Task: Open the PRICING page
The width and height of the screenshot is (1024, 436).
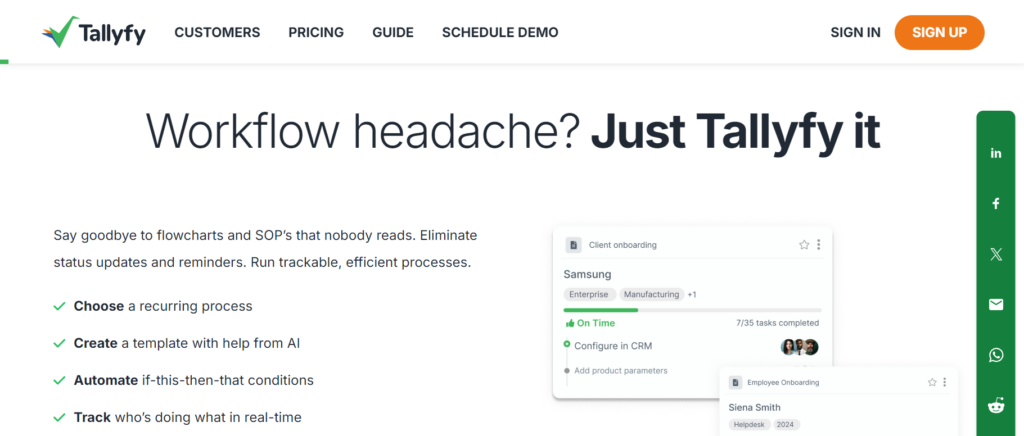Action: tap(316, 33)
